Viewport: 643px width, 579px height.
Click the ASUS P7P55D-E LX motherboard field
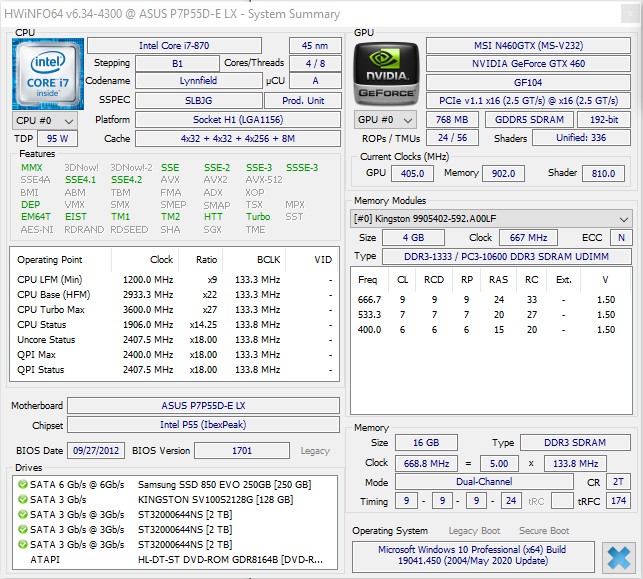click(203, 406)
